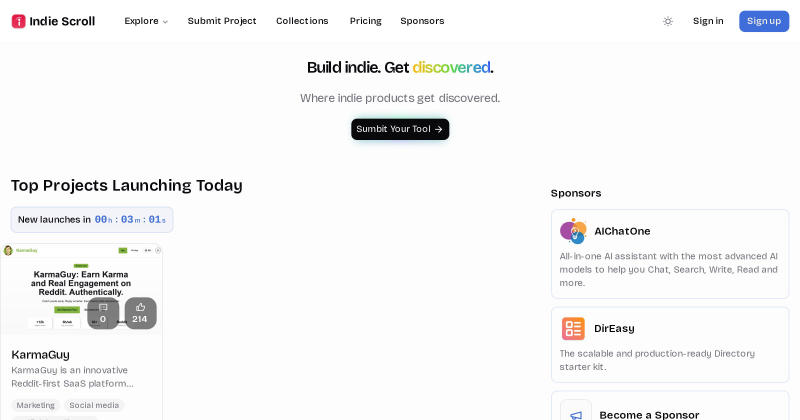Toggle the light/dark theme sun icon

click(668, 21)
